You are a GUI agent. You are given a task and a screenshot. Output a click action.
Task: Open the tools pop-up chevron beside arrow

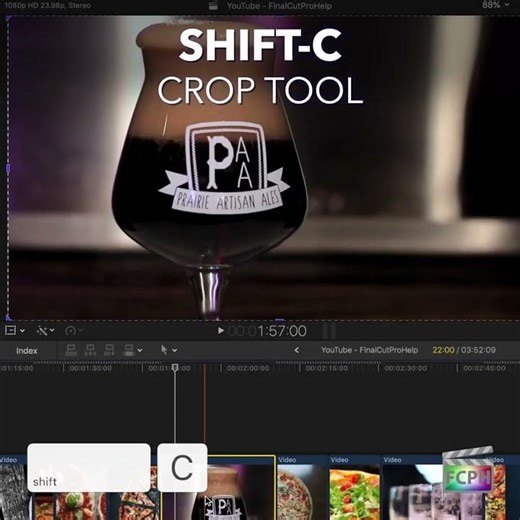(174, 350)
